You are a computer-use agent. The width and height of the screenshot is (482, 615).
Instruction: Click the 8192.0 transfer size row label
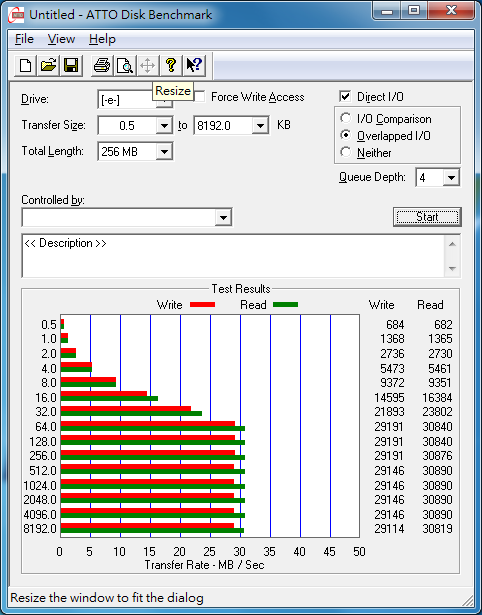pos(40,529)
